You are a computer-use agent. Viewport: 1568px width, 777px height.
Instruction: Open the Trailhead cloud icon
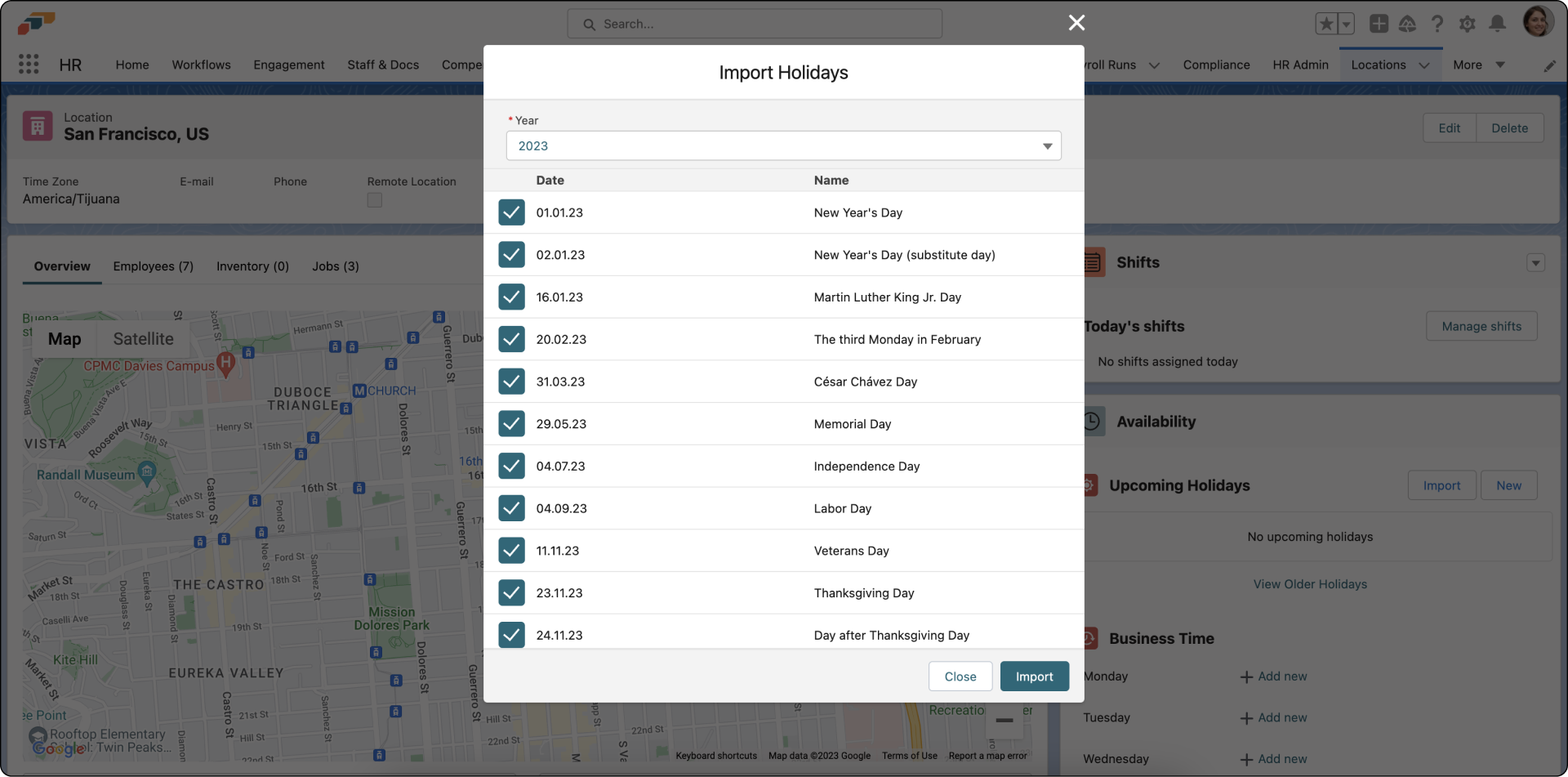click(1408, 25)
